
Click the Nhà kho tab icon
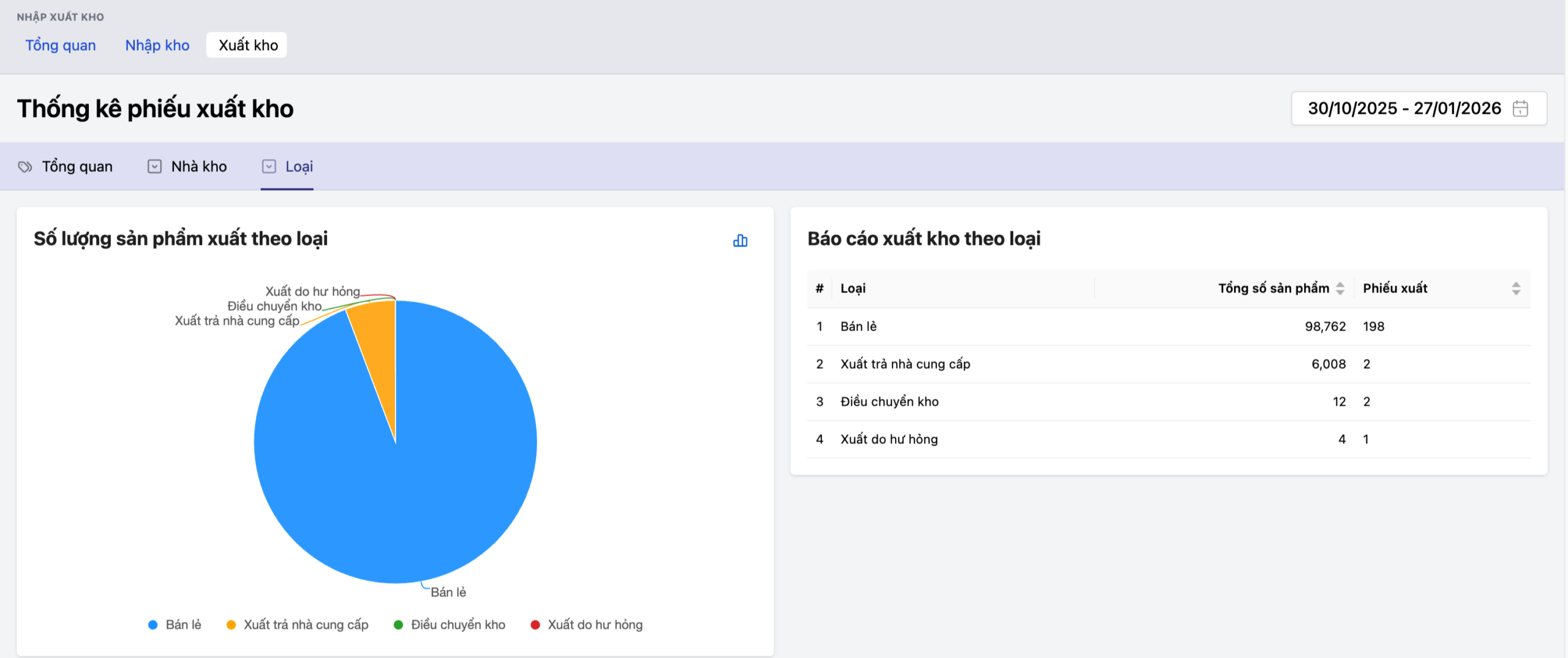click(x=154, y=166)
